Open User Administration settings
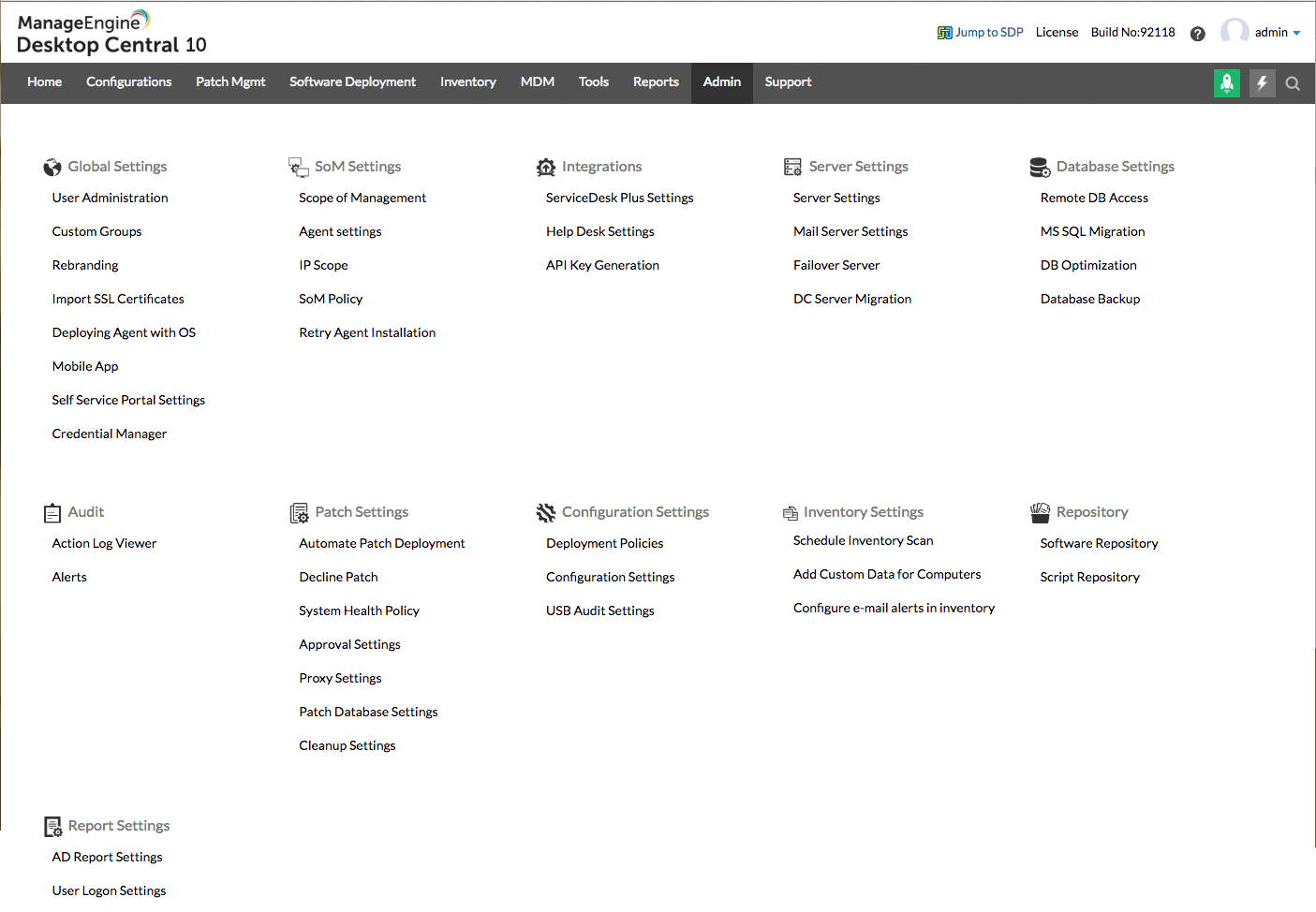The height and width of the screenshot is (912, 1316). [x=111, y=199]
